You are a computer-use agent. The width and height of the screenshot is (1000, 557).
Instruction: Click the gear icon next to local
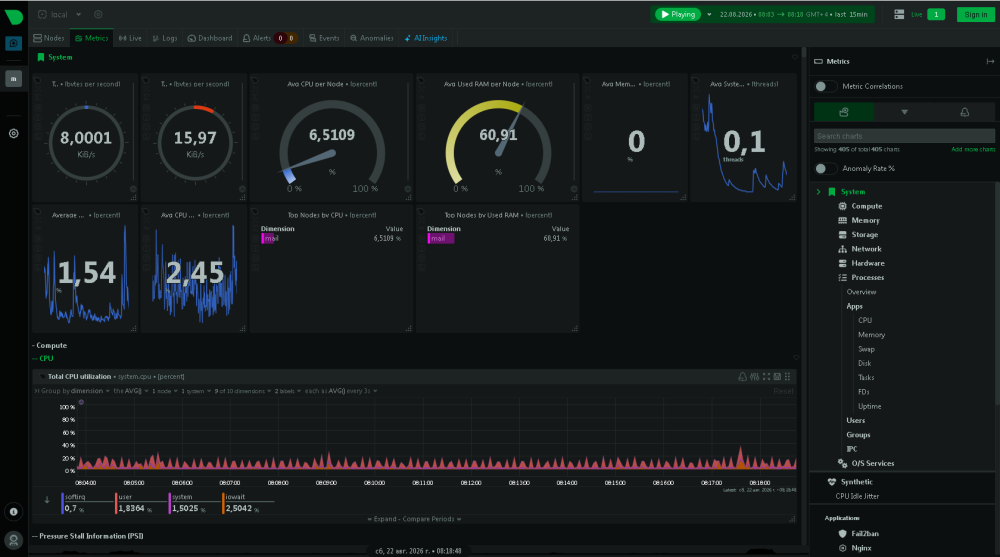[x=98, y=14]
